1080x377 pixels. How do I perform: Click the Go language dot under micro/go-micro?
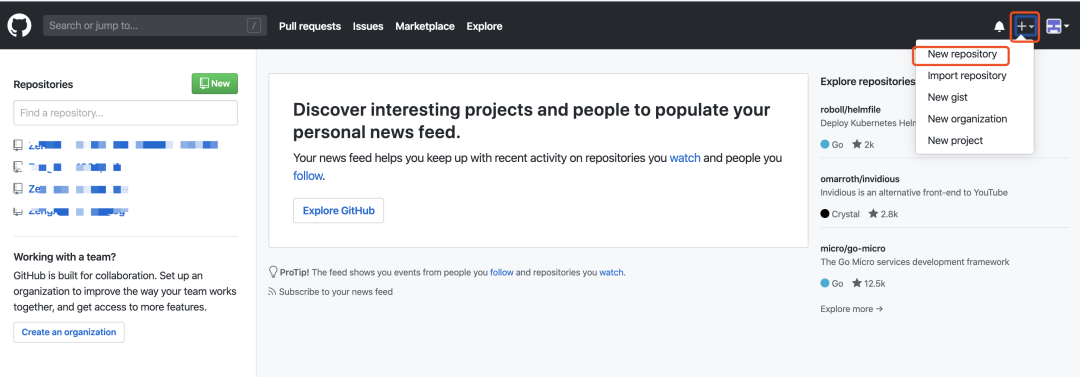pyautogui.click(x=824, y=283)
